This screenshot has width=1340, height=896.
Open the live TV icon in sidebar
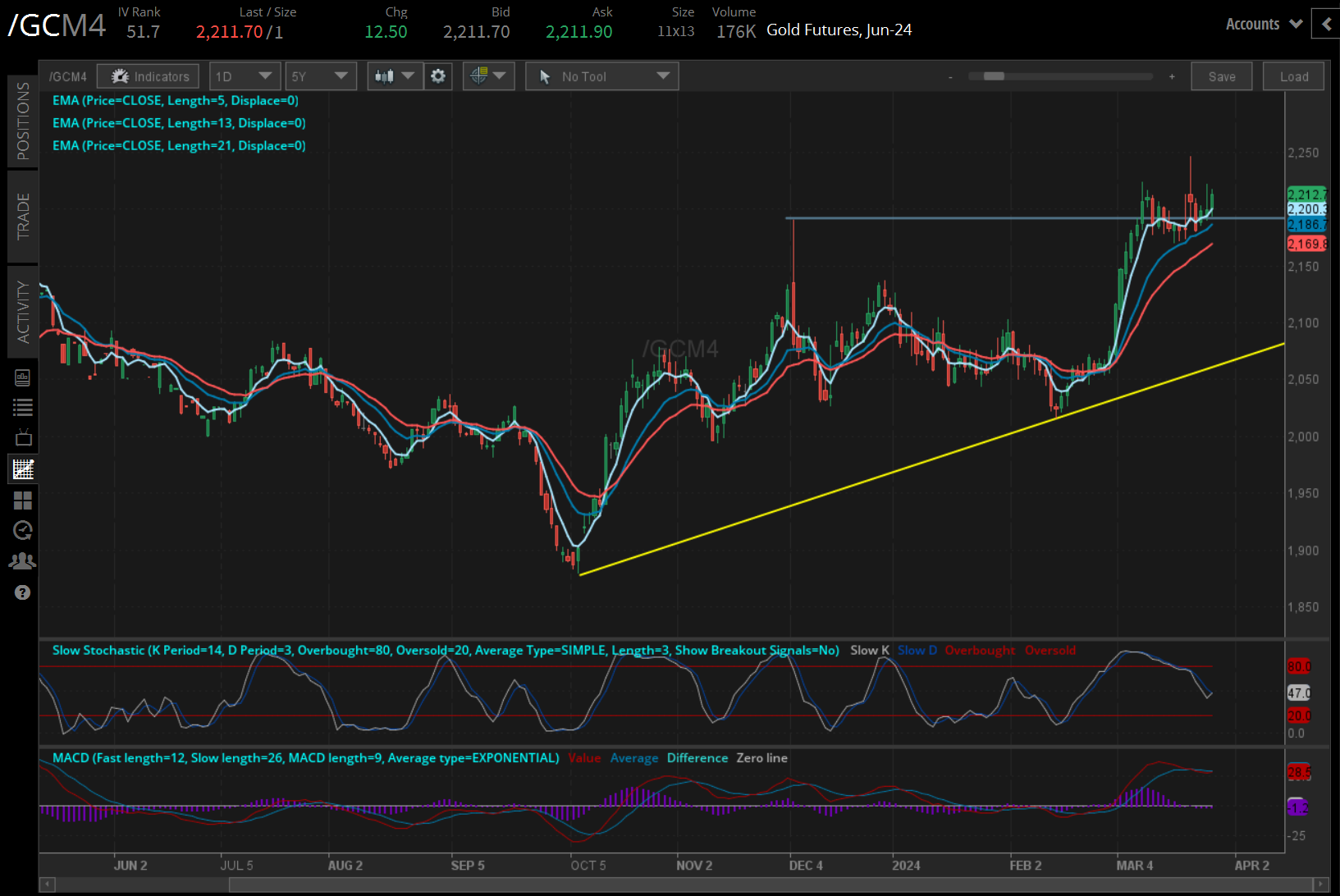[23, 437]
